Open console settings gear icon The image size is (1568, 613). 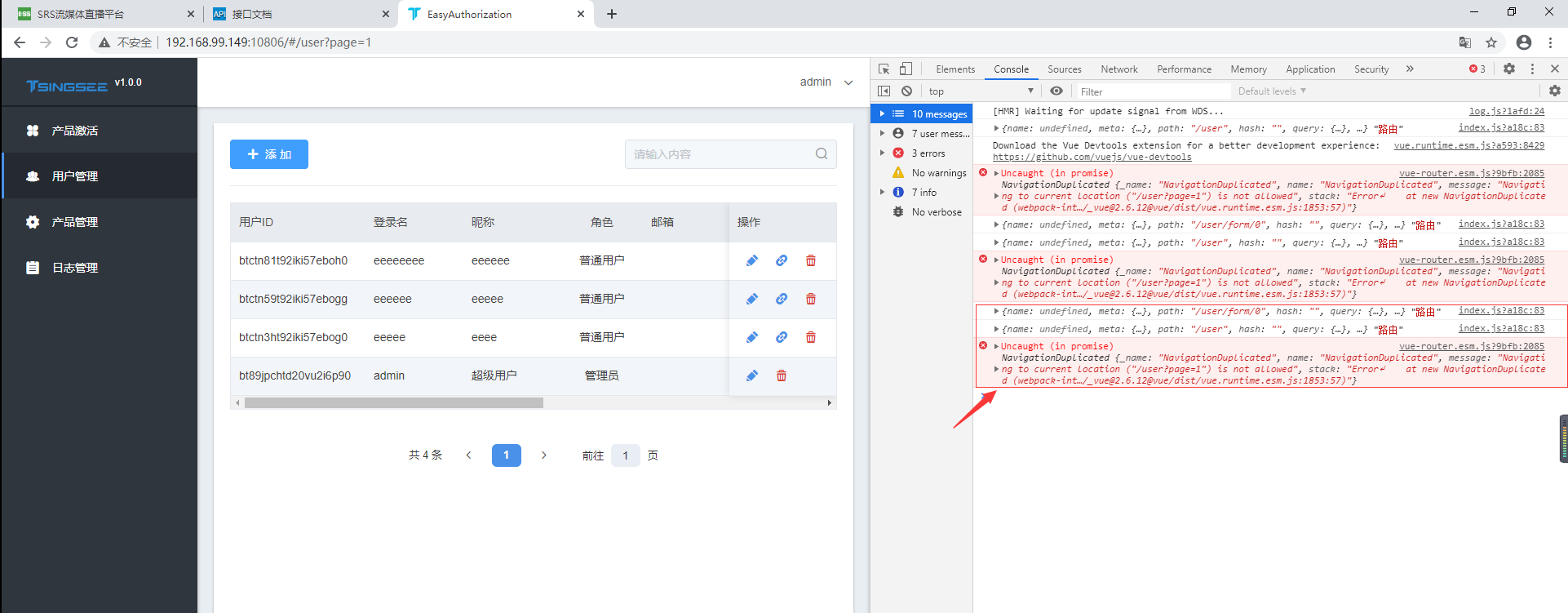pyautogui.click(x=1555, y=91)
